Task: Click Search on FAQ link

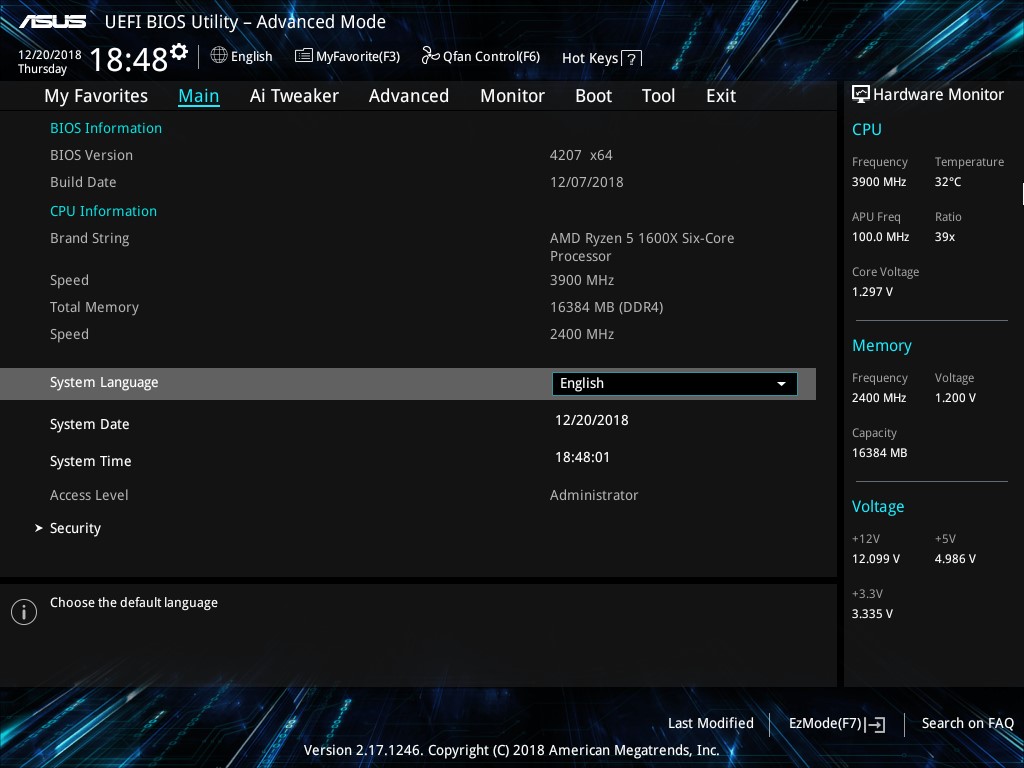Action: [967, 723]
